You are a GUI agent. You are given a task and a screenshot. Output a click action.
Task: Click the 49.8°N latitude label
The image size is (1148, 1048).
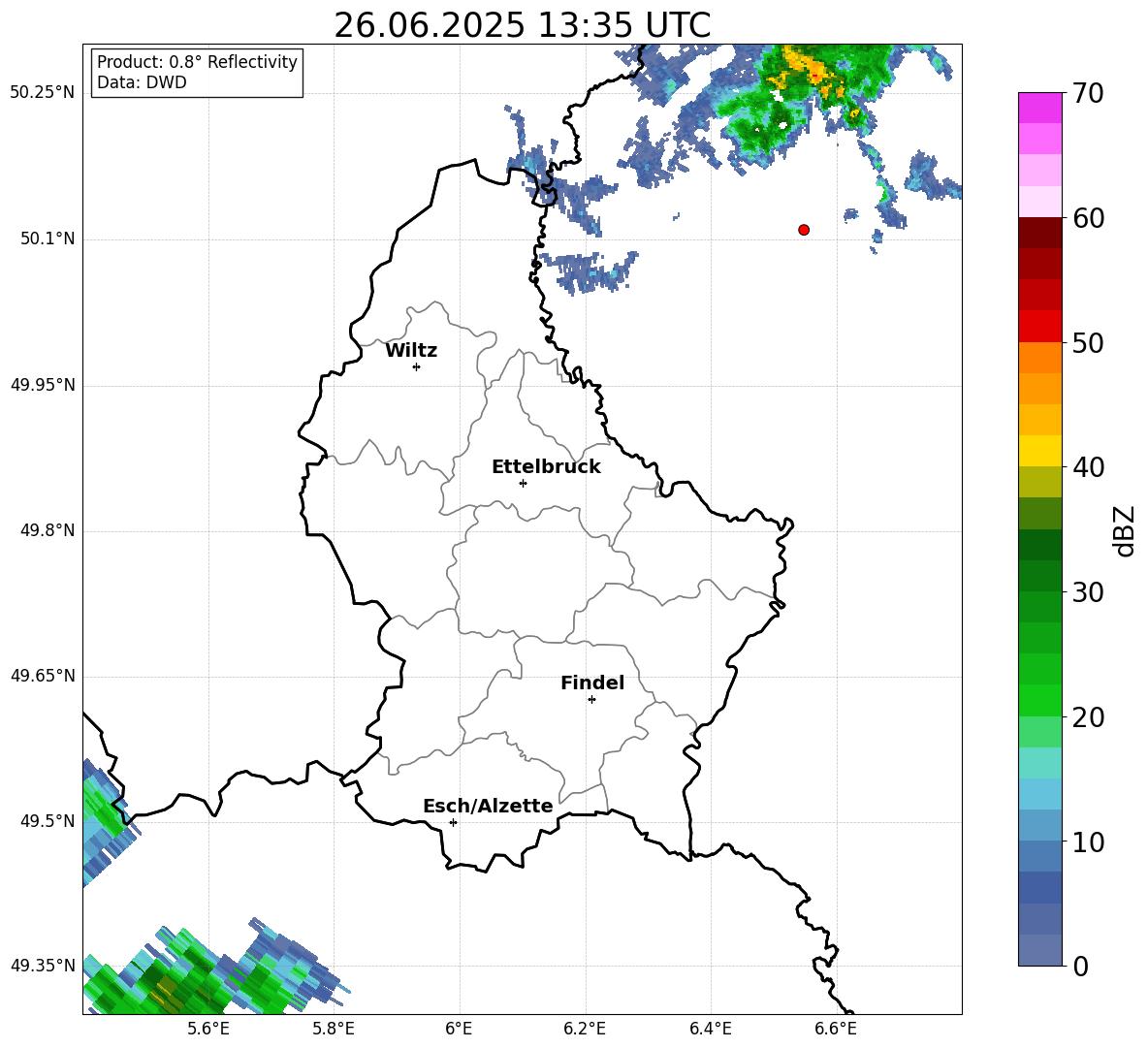click(48, 530)
